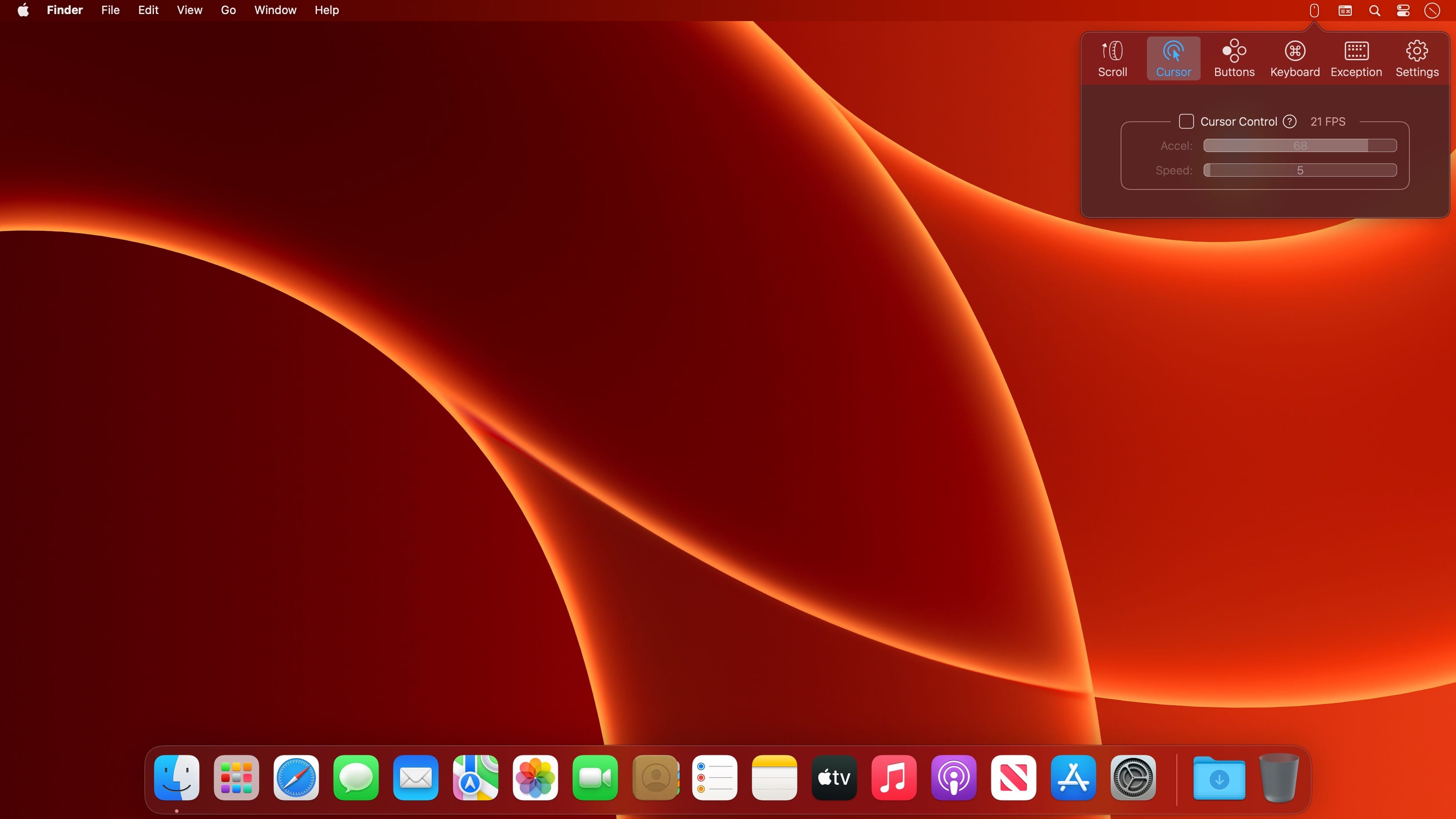Open Spotlight search in the menu bar
The width and height of the screenshot is (1456, 819).
pos(1374,10)
